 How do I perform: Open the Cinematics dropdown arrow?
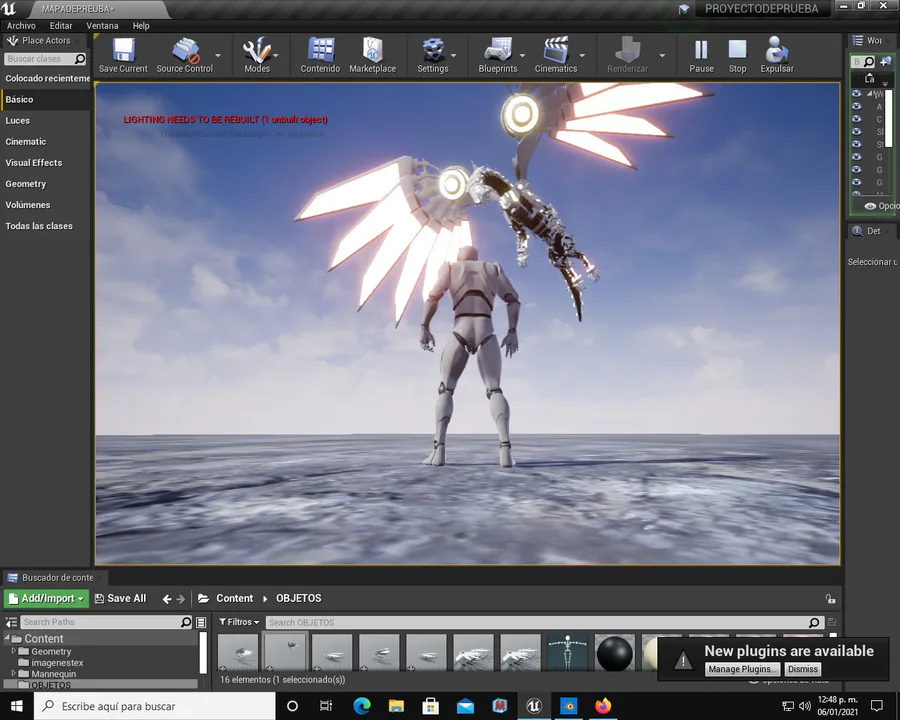[x=582, y=56]
